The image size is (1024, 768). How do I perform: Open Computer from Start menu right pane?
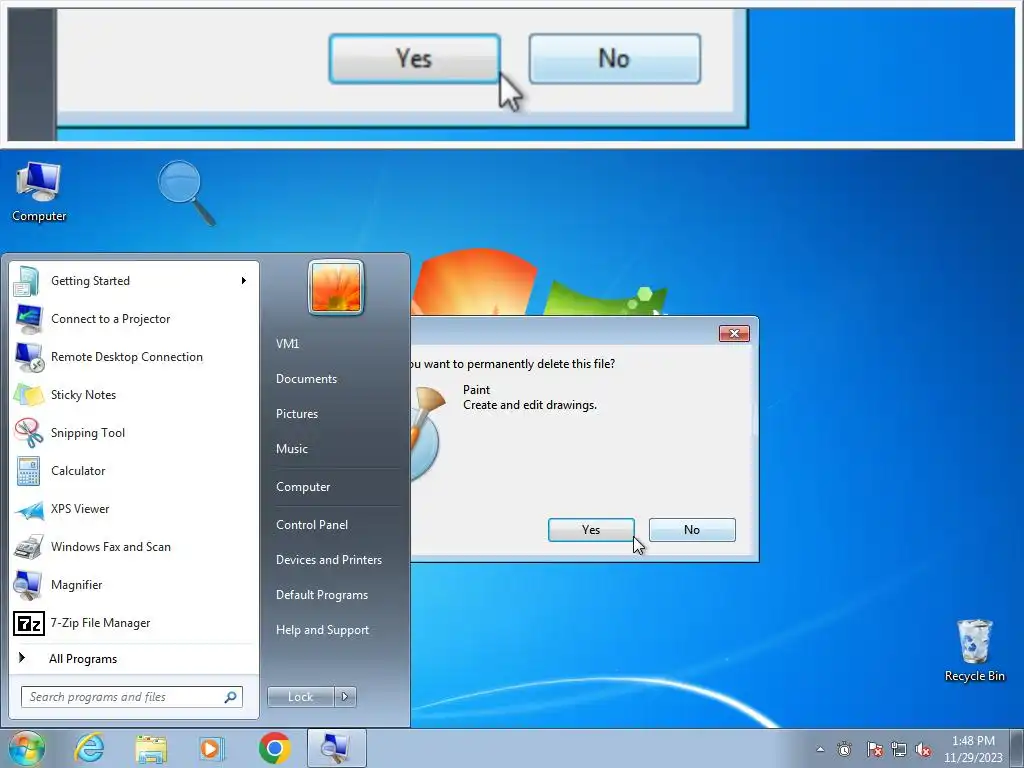303,487
